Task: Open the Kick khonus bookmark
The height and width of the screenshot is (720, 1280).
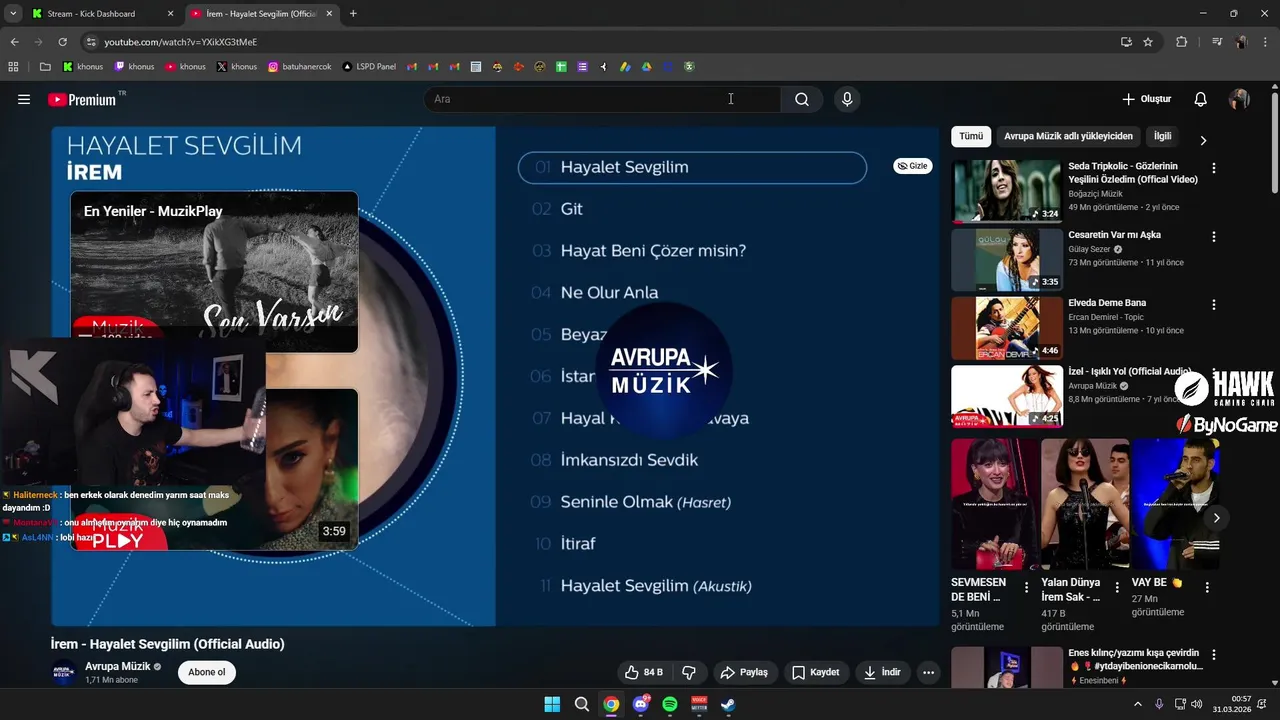Action: pyautogui.click(x=82, y=67)
